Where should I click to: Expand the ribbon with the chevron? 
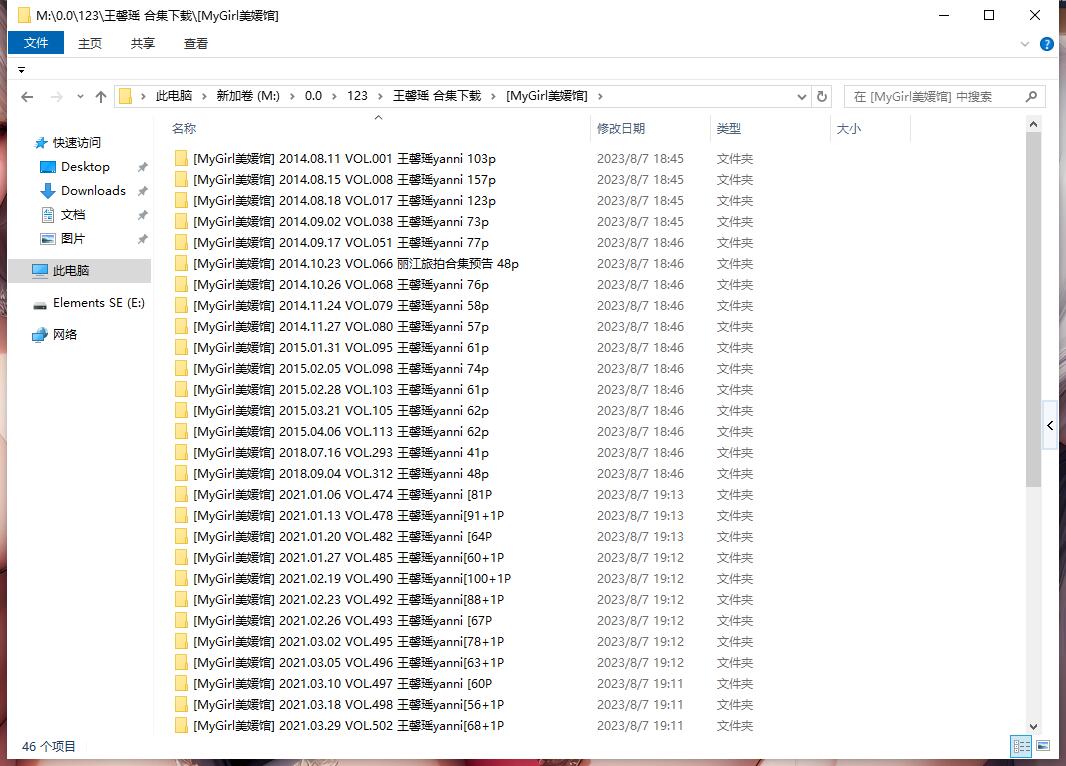[x=1025, y=44]
